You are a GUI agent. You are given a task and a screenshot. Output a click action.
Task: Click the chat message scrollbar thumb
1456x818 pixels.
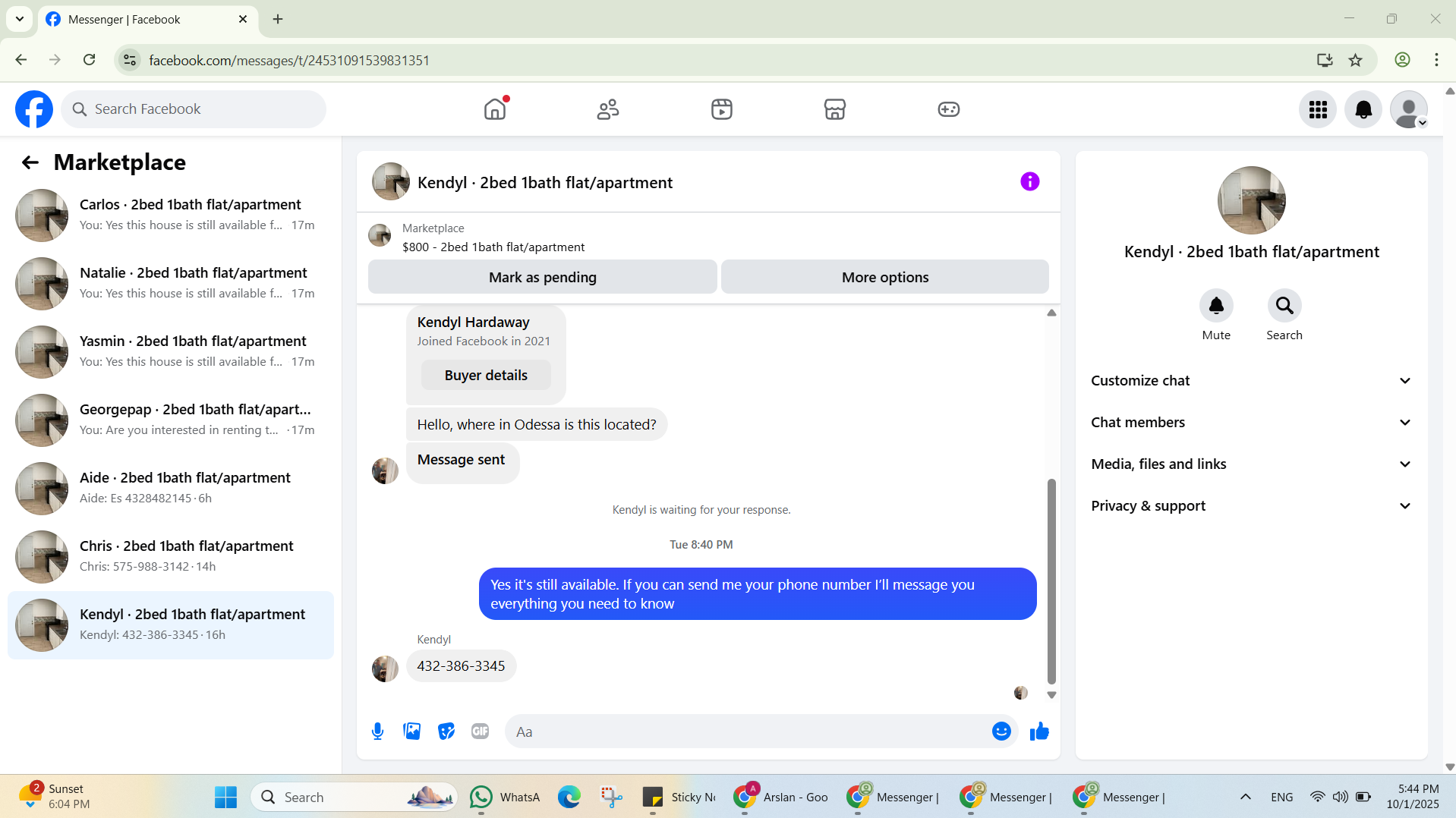[x=1051, y=581]
